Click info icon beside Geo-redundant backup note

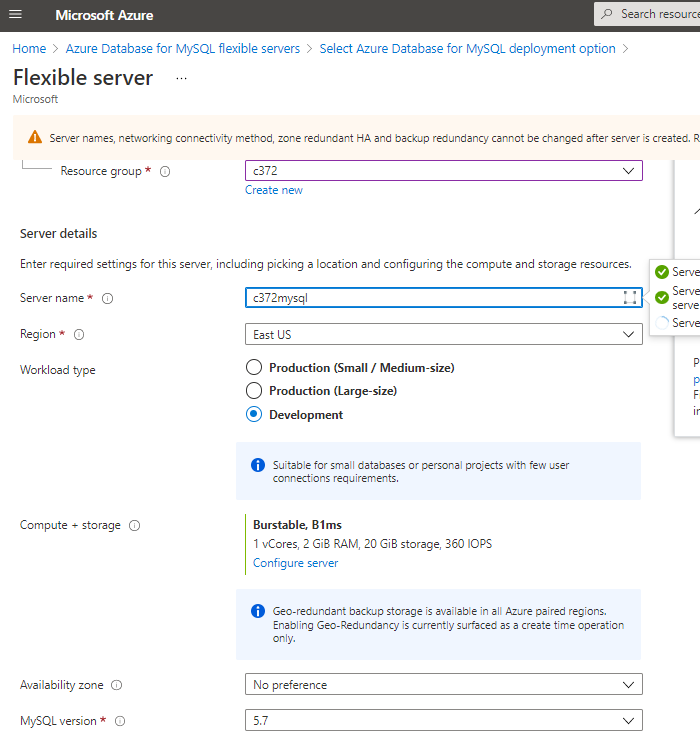tap(258, 611)
